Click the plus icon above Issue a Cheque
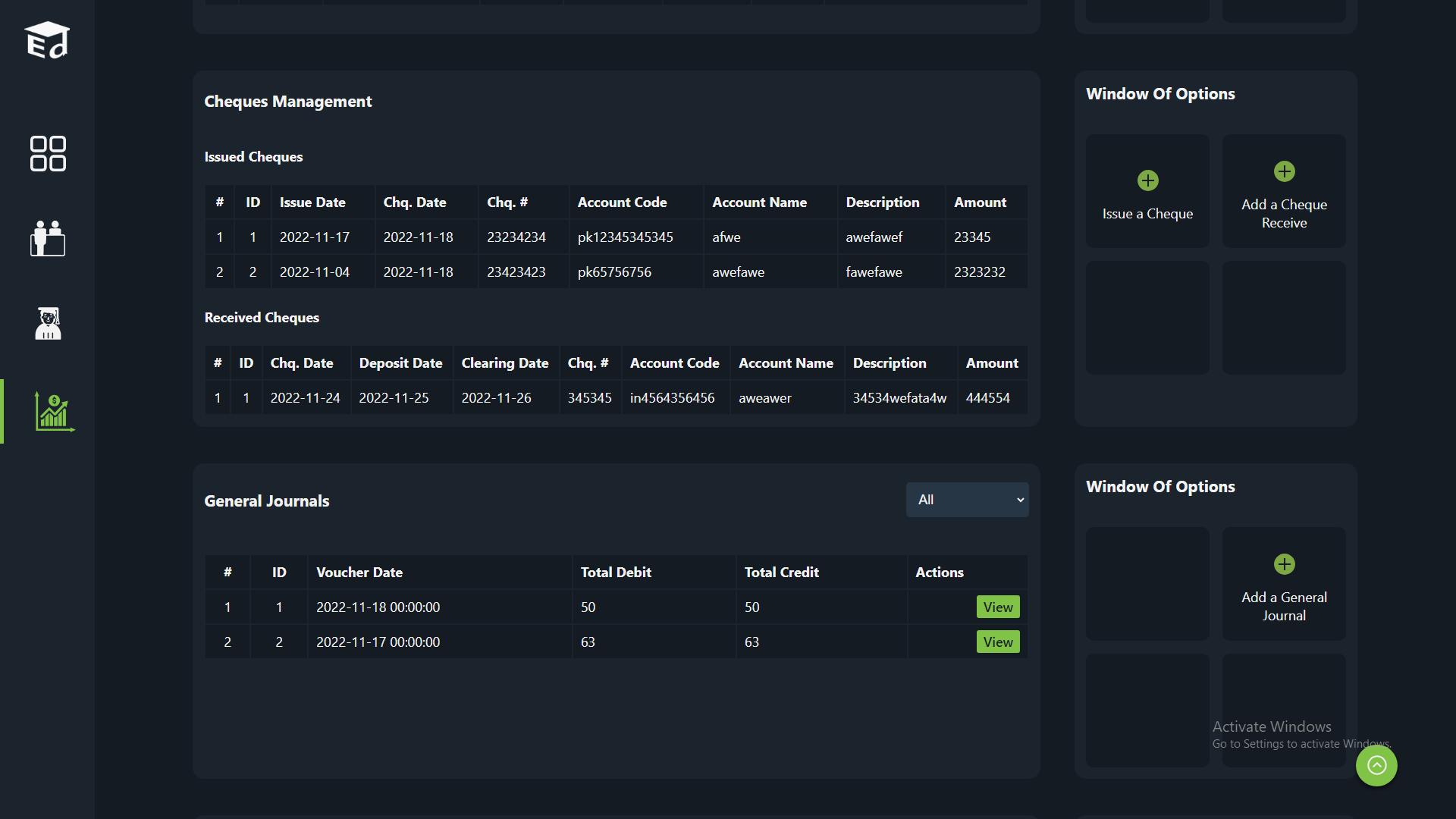 1147,180
